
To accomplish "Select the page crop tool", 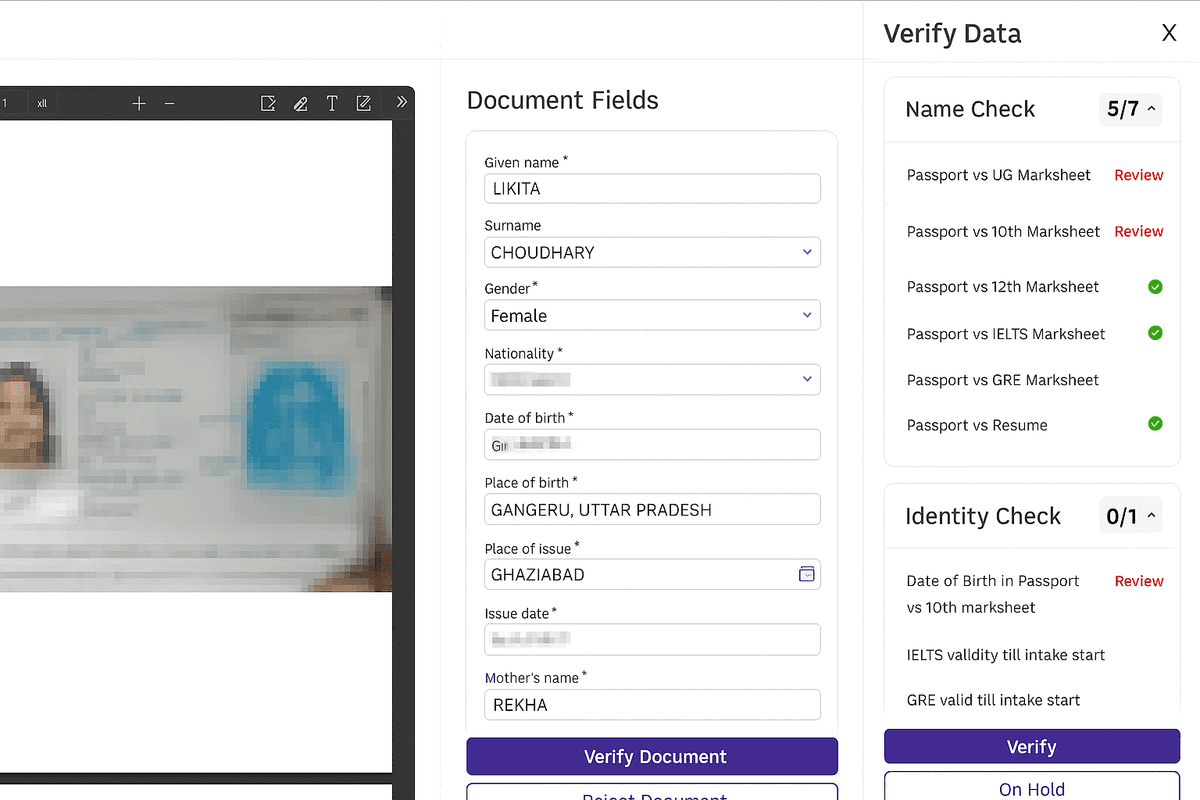I will 268,102.
